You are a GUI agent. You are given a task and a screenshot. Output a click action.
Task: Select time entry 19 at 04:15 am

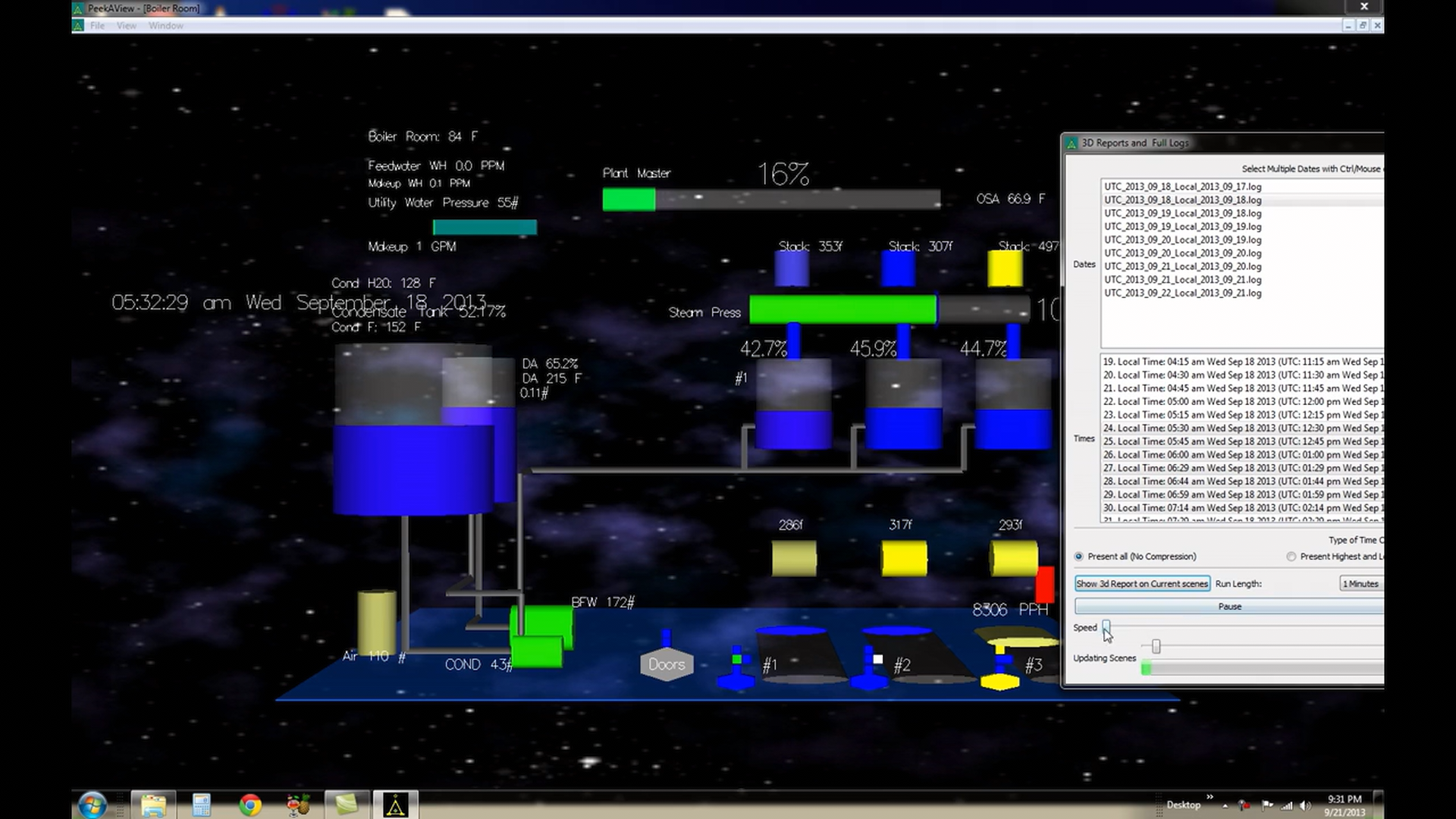(x=1242, y=362)
